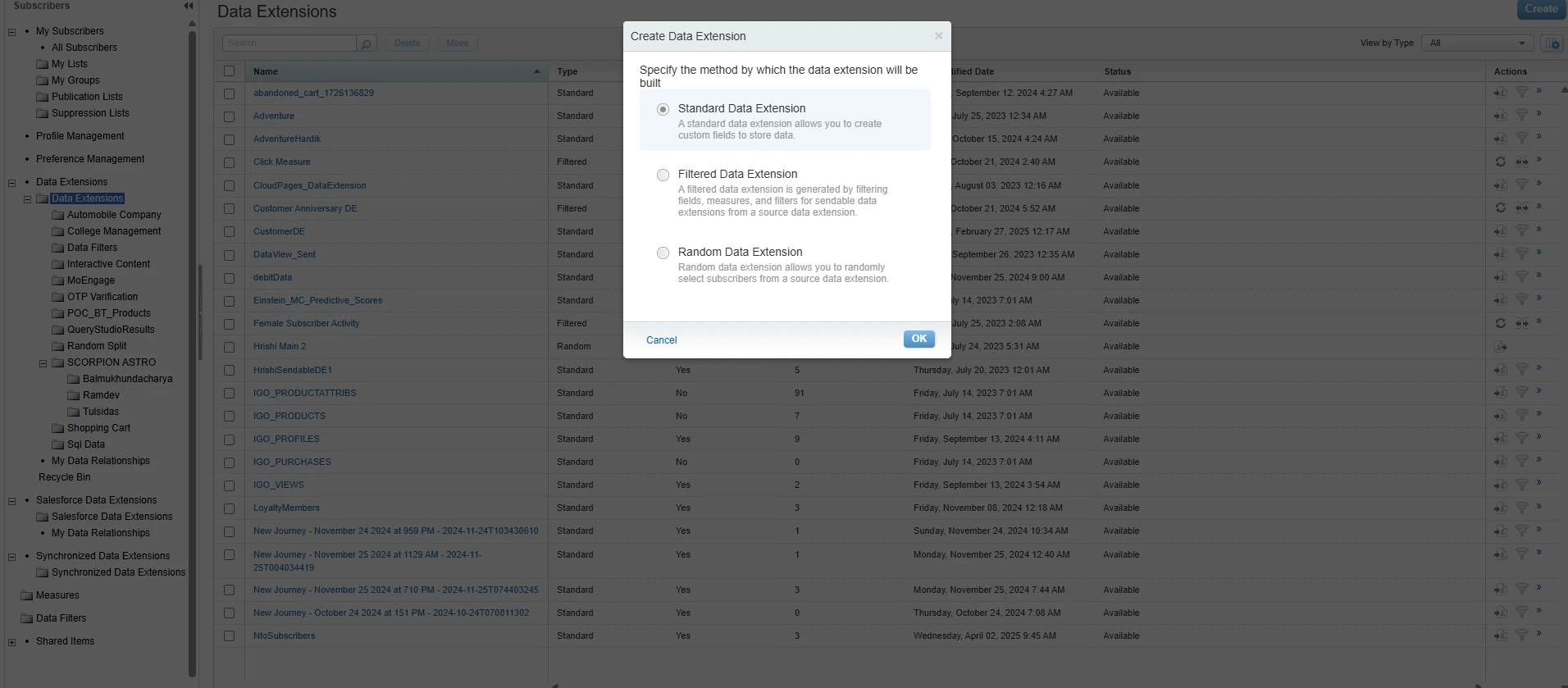
Task: Toggle the select-all checkbox in table header
Action: tap(229, 71)
